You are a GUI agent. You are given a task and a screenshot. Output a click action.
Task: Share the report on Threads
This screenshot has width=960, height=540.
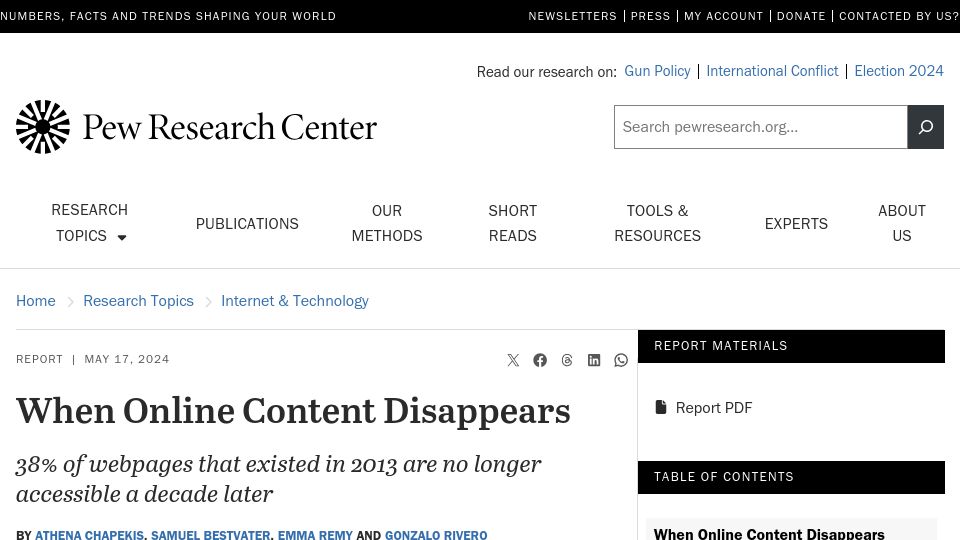(567, 360)
